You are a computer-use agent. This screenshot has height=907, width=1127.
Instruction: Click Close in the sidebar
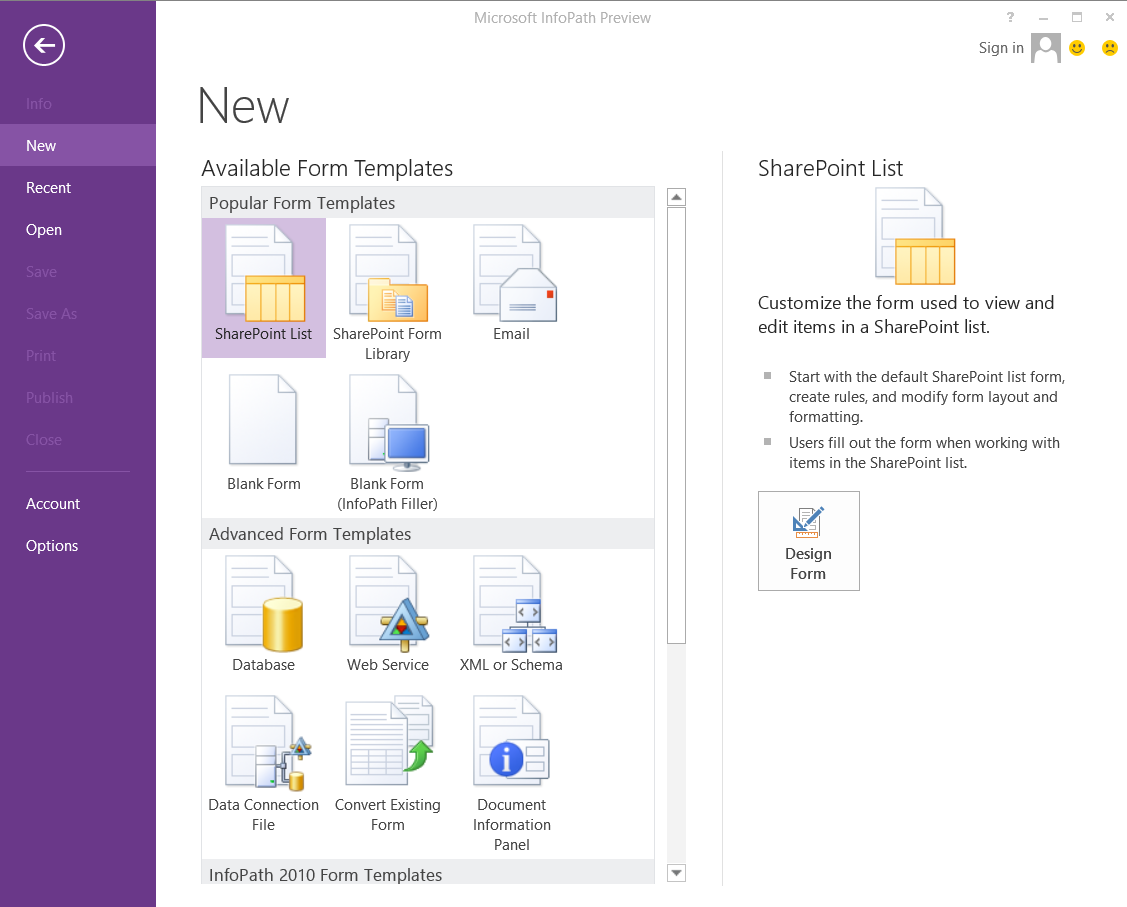(x=78, y=440)
